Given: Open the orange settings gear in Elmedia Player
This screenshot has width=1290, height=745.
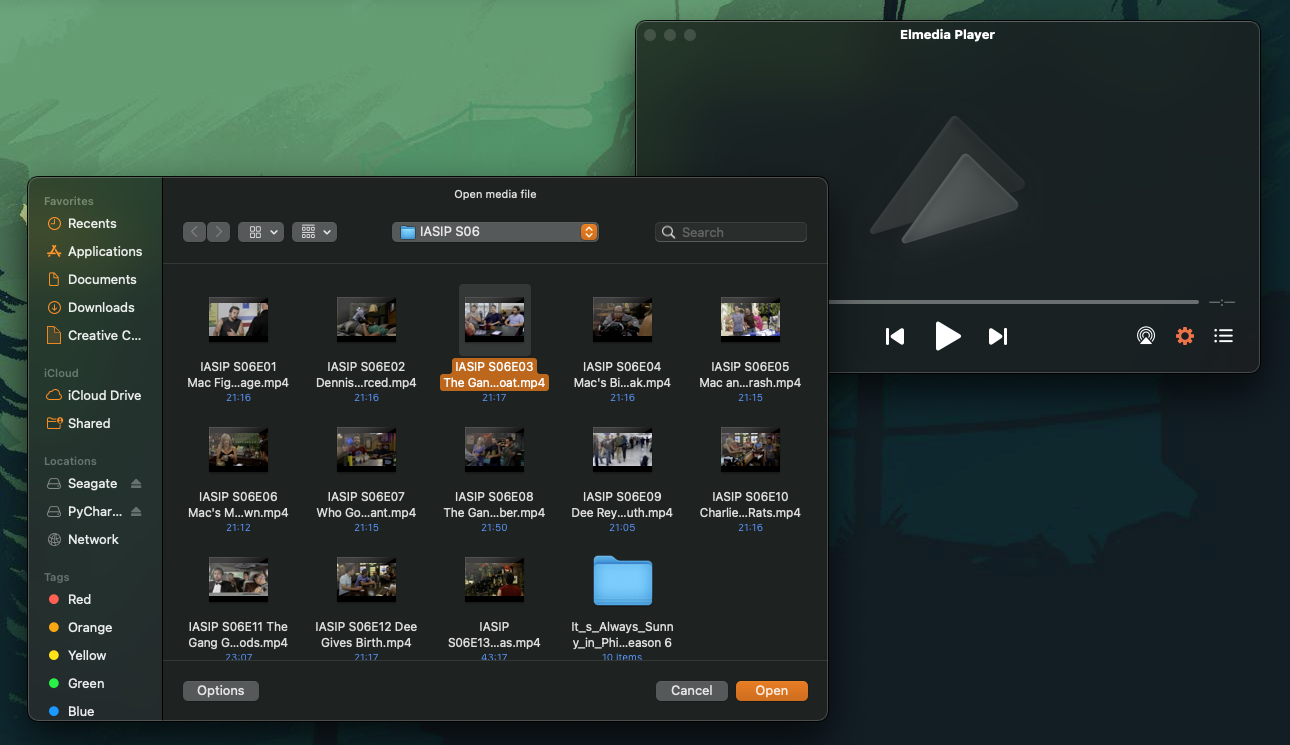Looking at the screenshot, I should (x=1185, y=336).
